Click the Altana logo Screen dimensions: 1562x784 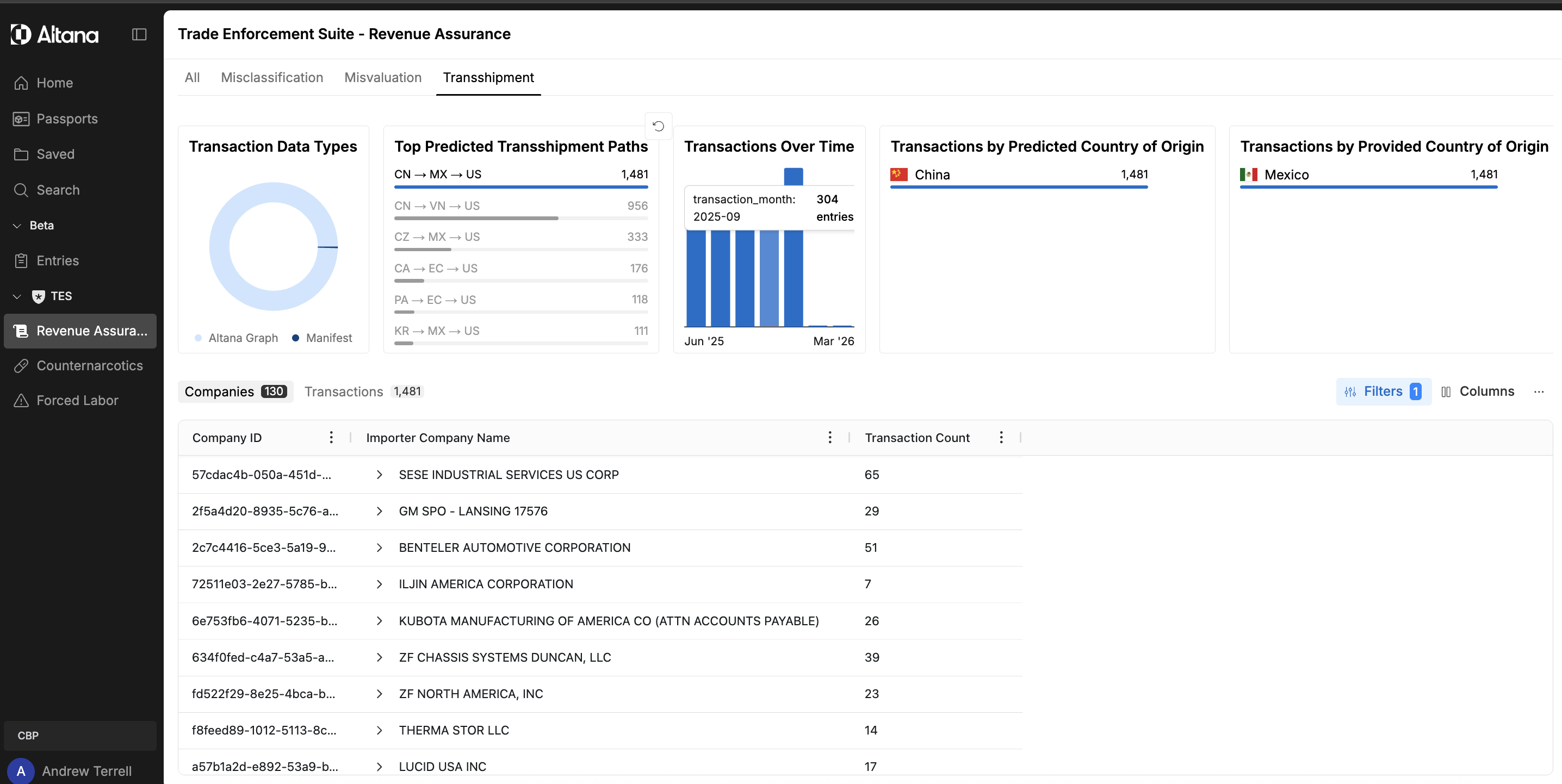coord(54,35)
